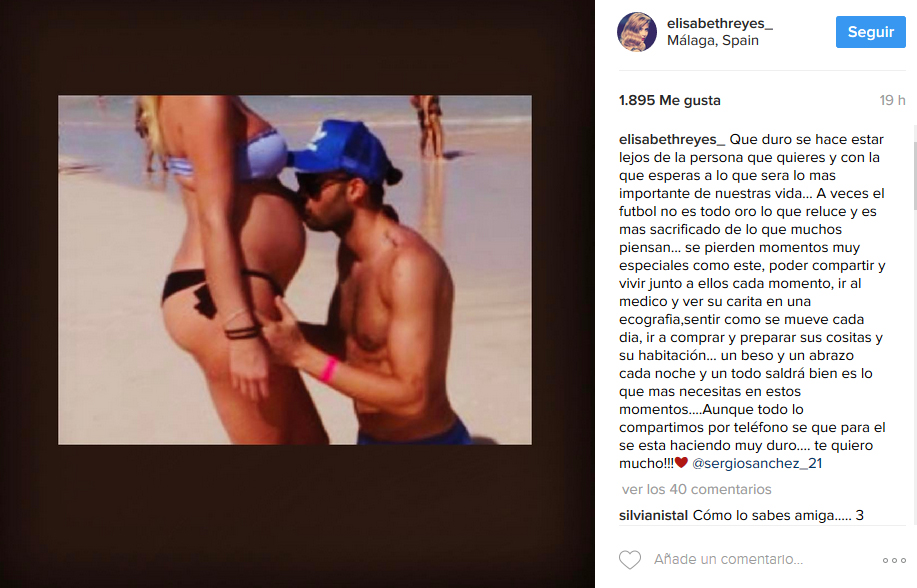The image size is (917, 588).
Task: Click the red heart emoji in caption
Action: [x=681, y=462]
